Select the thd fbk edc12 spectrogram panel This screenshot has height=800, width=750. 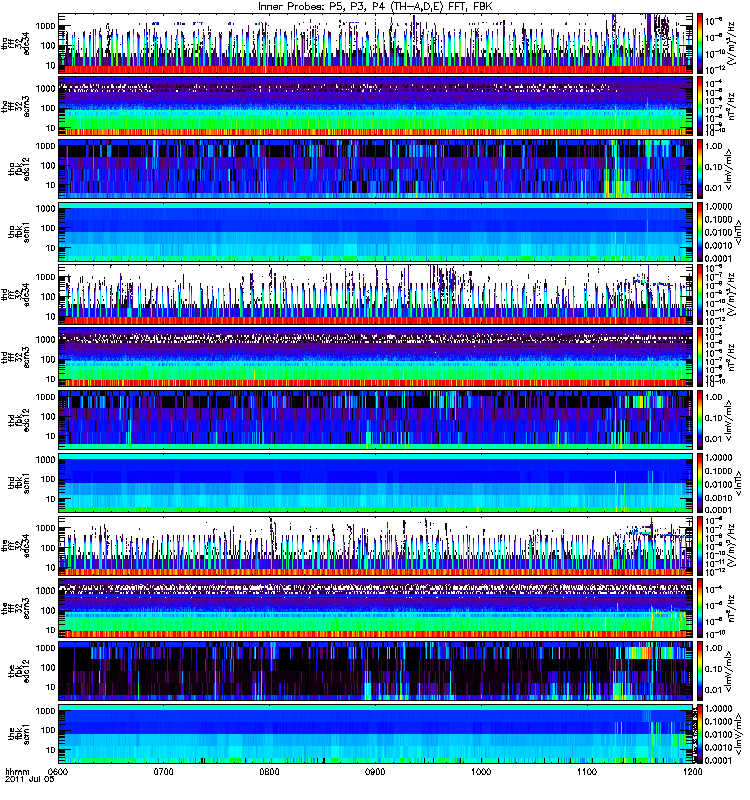coord(375,420)
